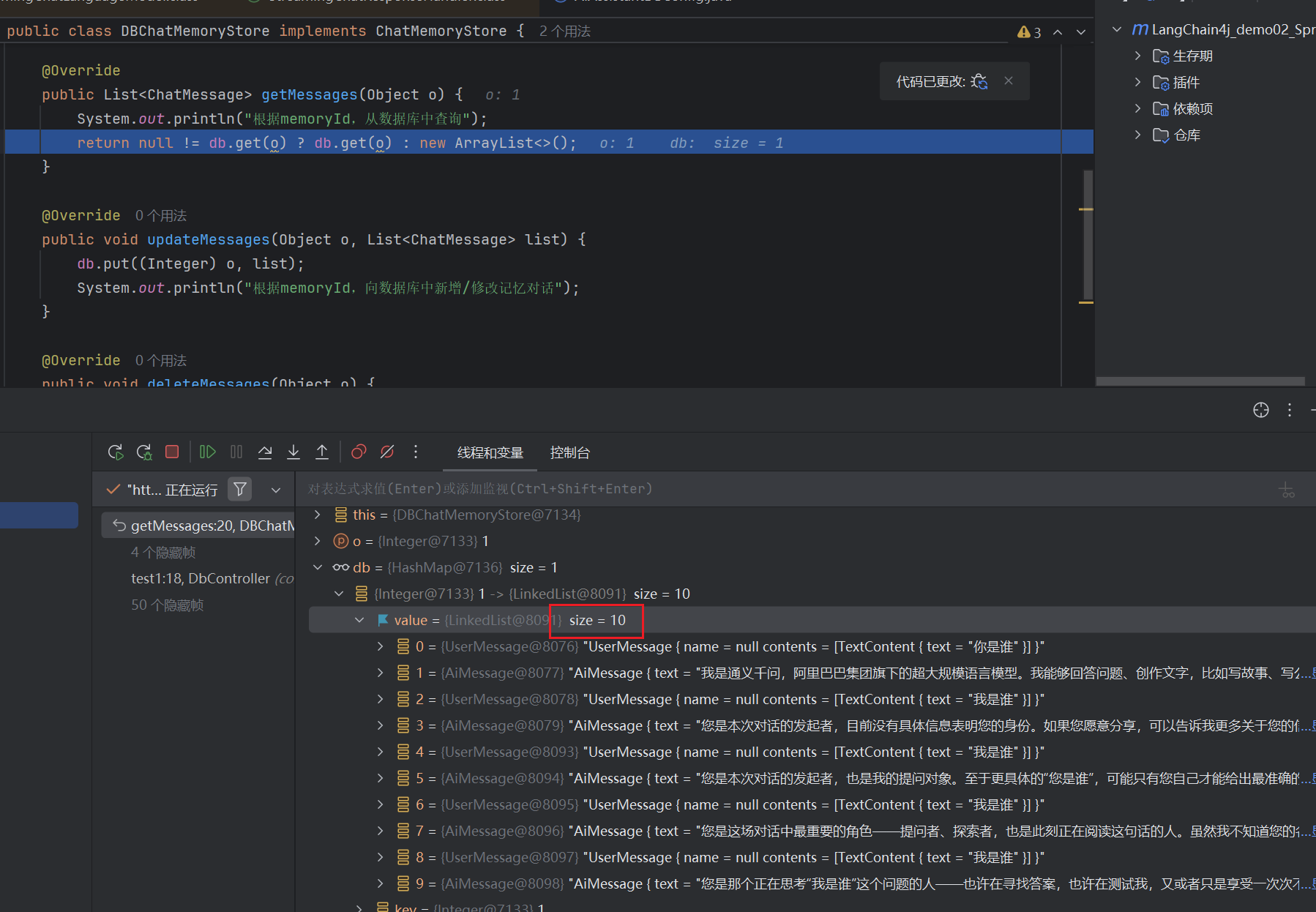
Task: Click the Rerun debug icon
Action: (116, 452)
